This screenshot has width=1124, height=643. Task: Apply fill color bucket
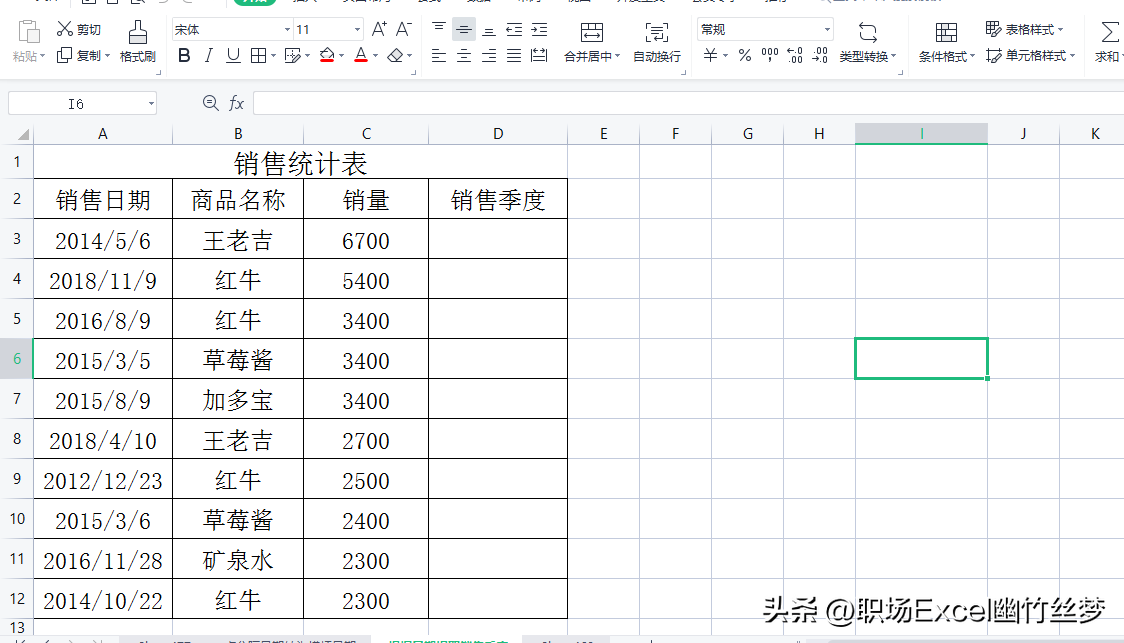[327, 55]
